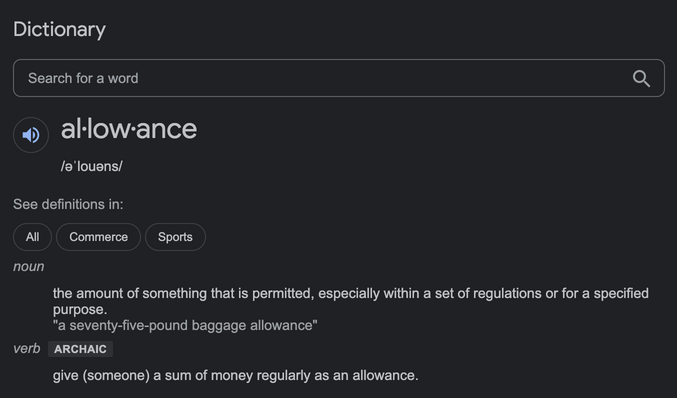The width and height of the screenshot is (677, 398).
Task: Click the word 'permitted' in noun definition
Action: click(x=281, y=294)
